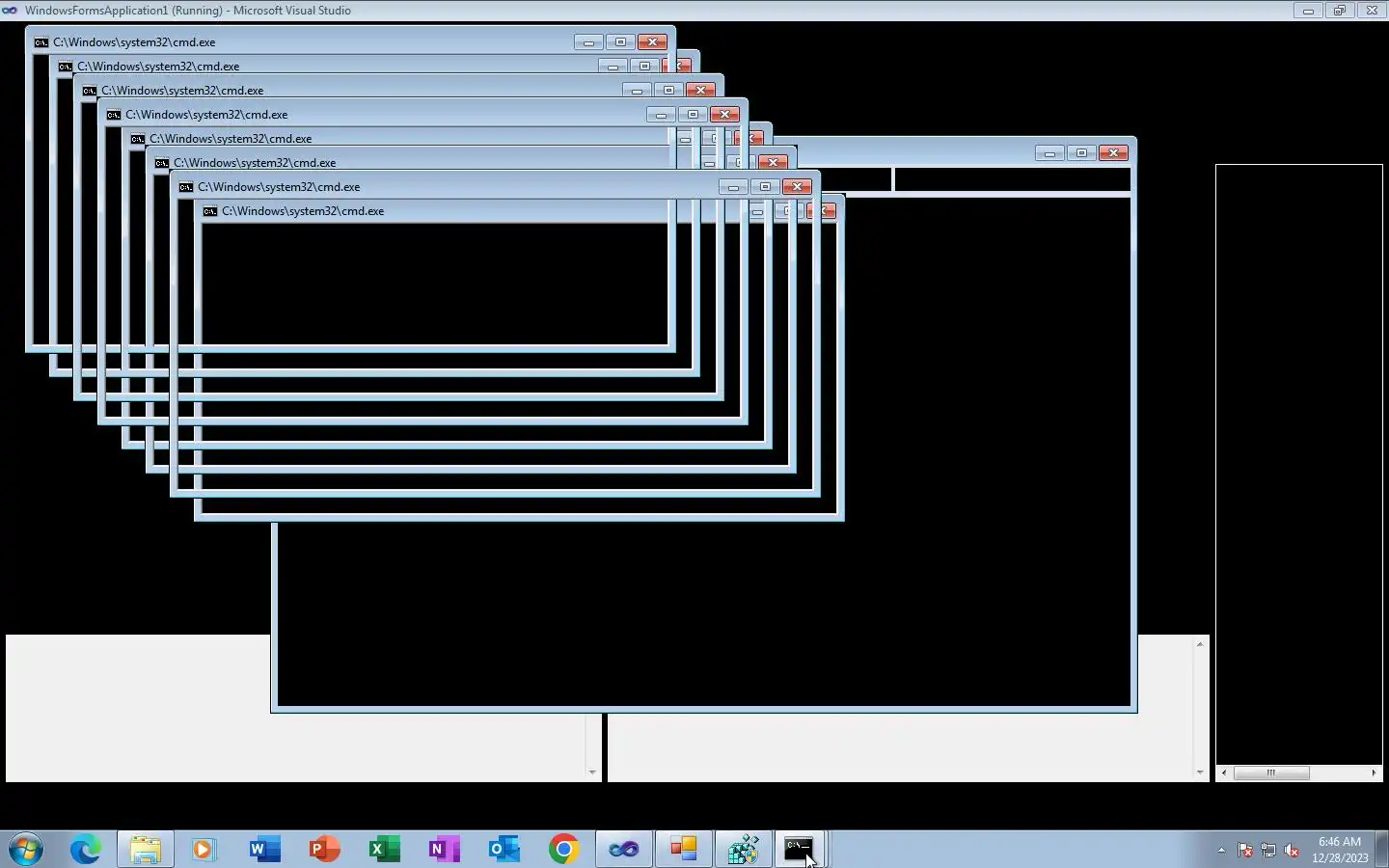Launch OneNote from the taskbar
This screenshot has width=1389, height=868.
[444, 849]
